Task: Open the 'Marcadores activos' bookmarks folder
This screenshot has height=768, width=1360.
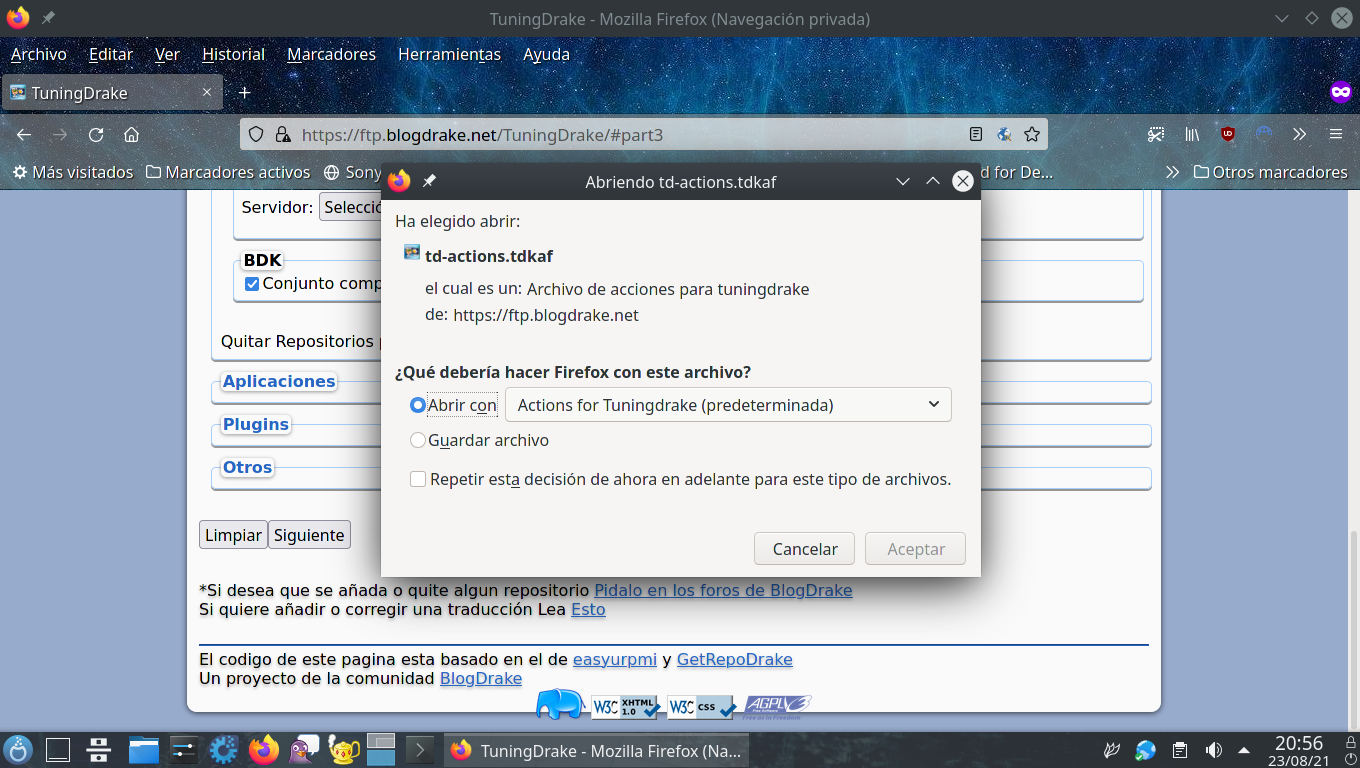Action: [x=228, y=172]
